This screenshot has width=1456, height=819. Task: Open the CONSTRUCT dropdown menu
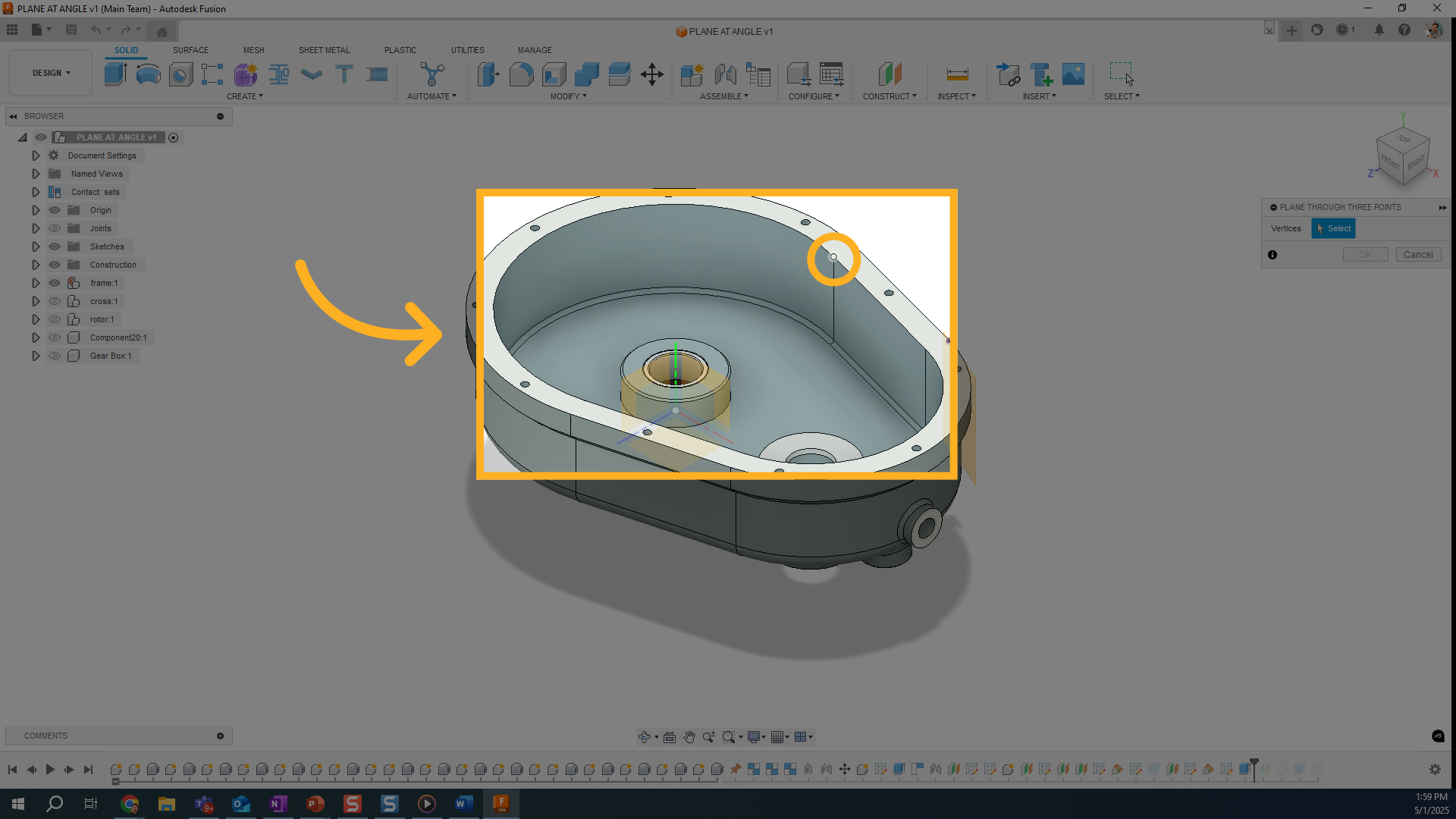[x=890, y=96]
